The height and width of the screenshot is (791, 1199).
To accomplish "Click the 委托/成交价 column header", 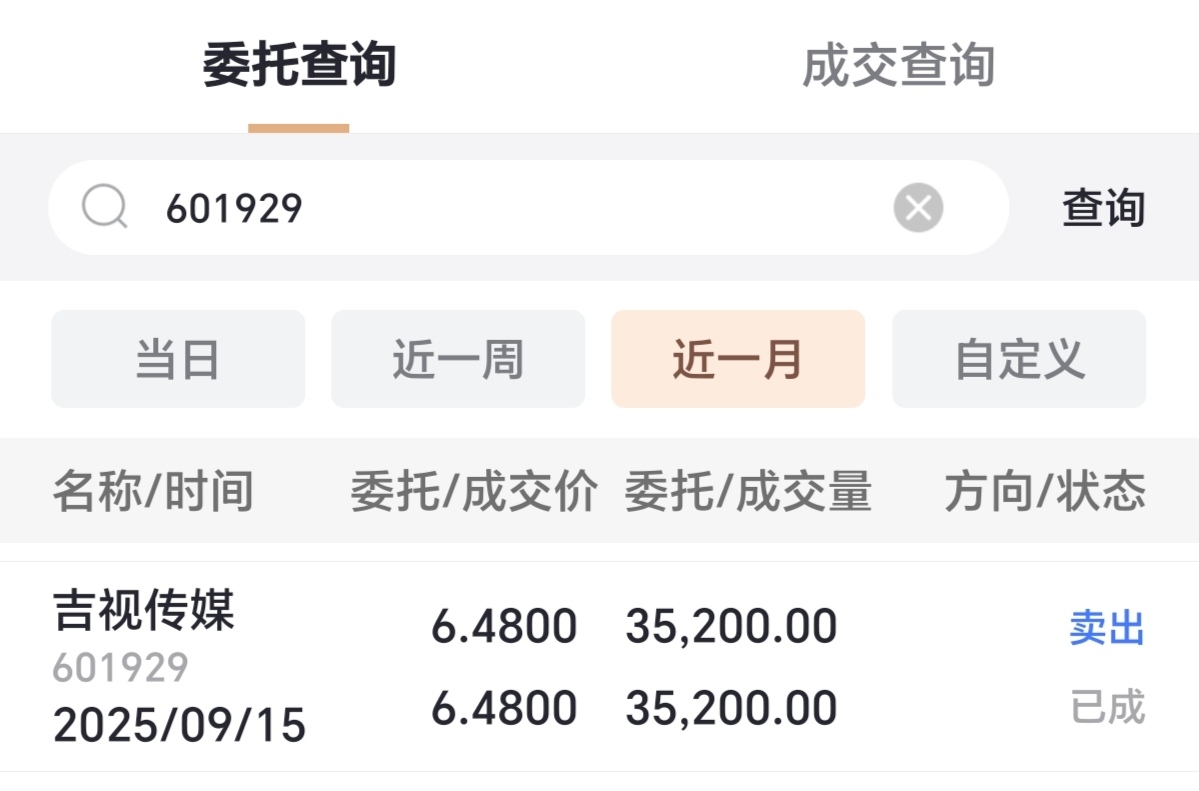I will (x=474, y=492).
